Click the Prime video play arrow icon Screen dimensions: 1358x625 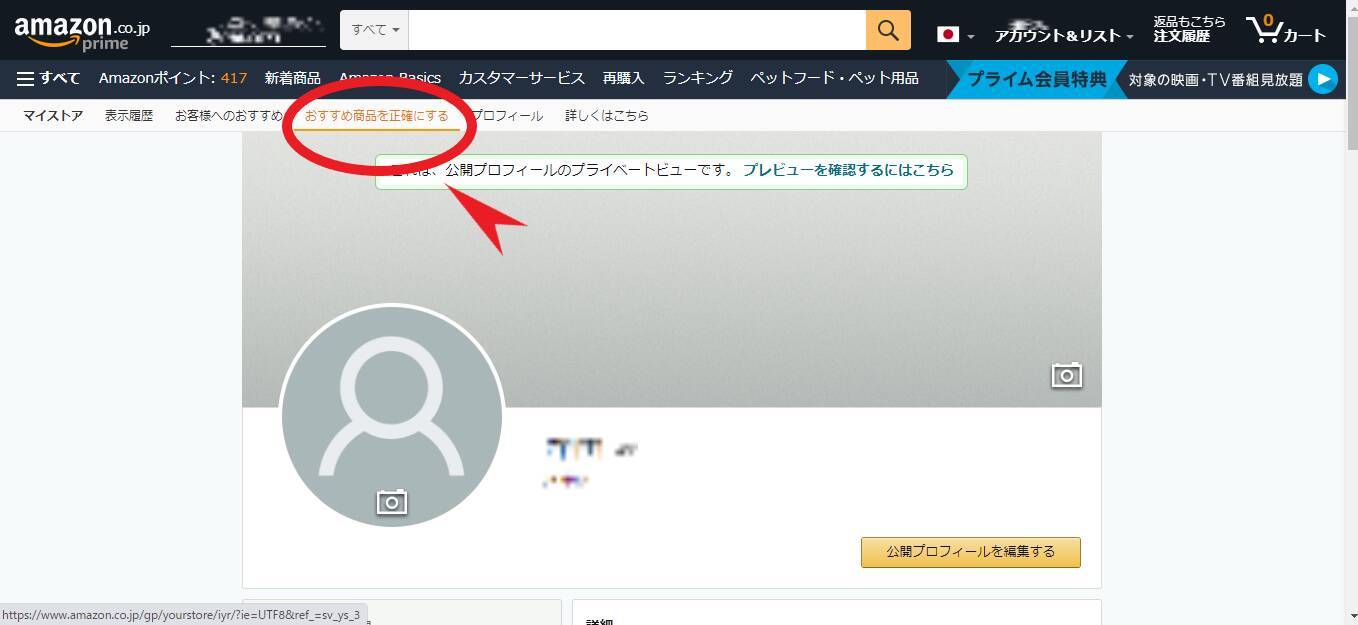pos(1323,79)
